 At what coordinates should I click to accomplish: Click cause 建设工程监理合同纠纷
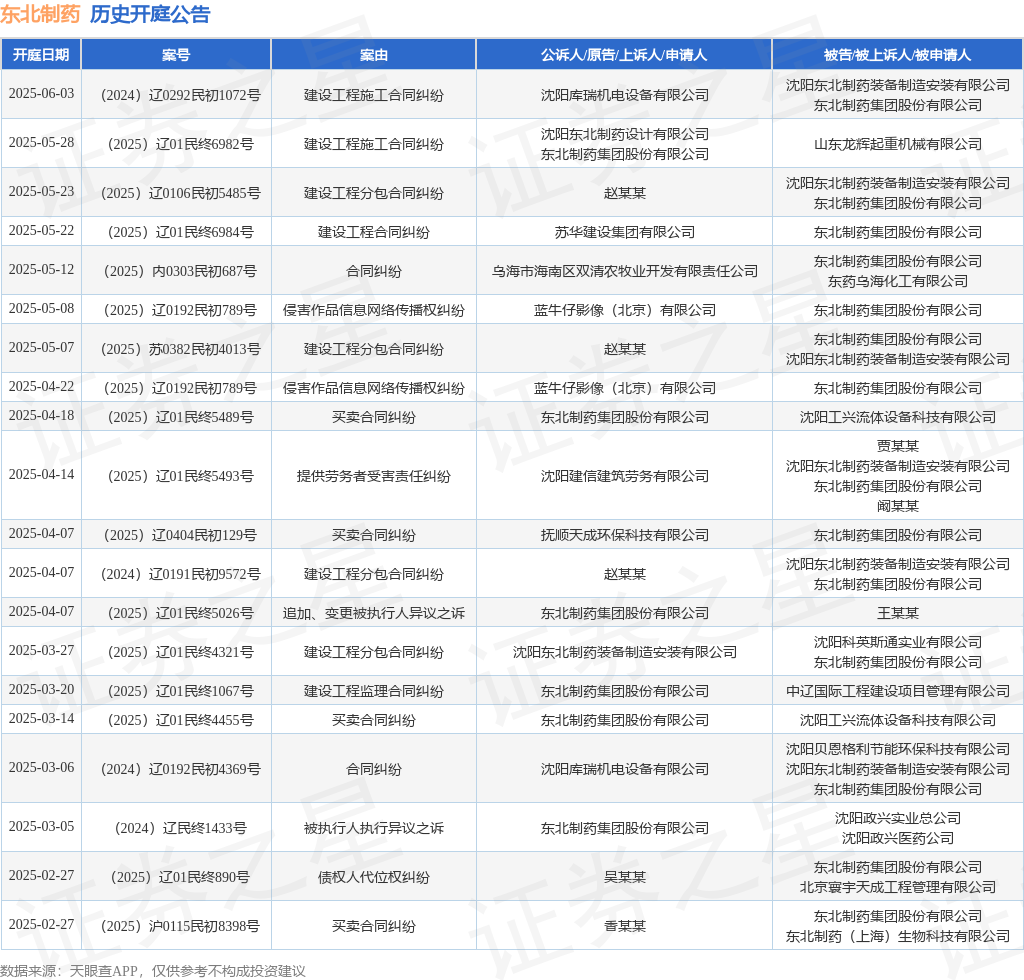point(374,691)
